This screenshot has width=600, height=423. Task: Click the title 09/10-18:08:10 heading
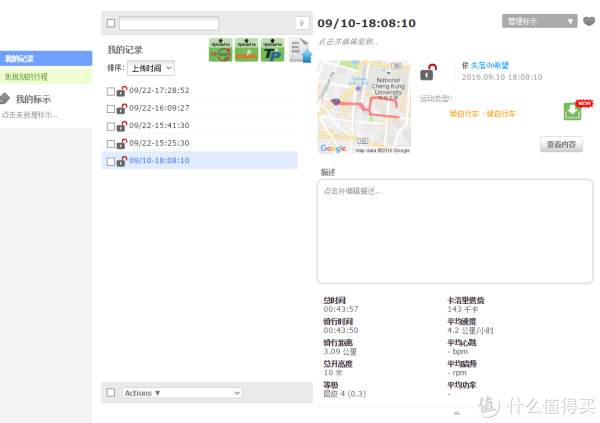pyautogui.click(x=367, y=23)
